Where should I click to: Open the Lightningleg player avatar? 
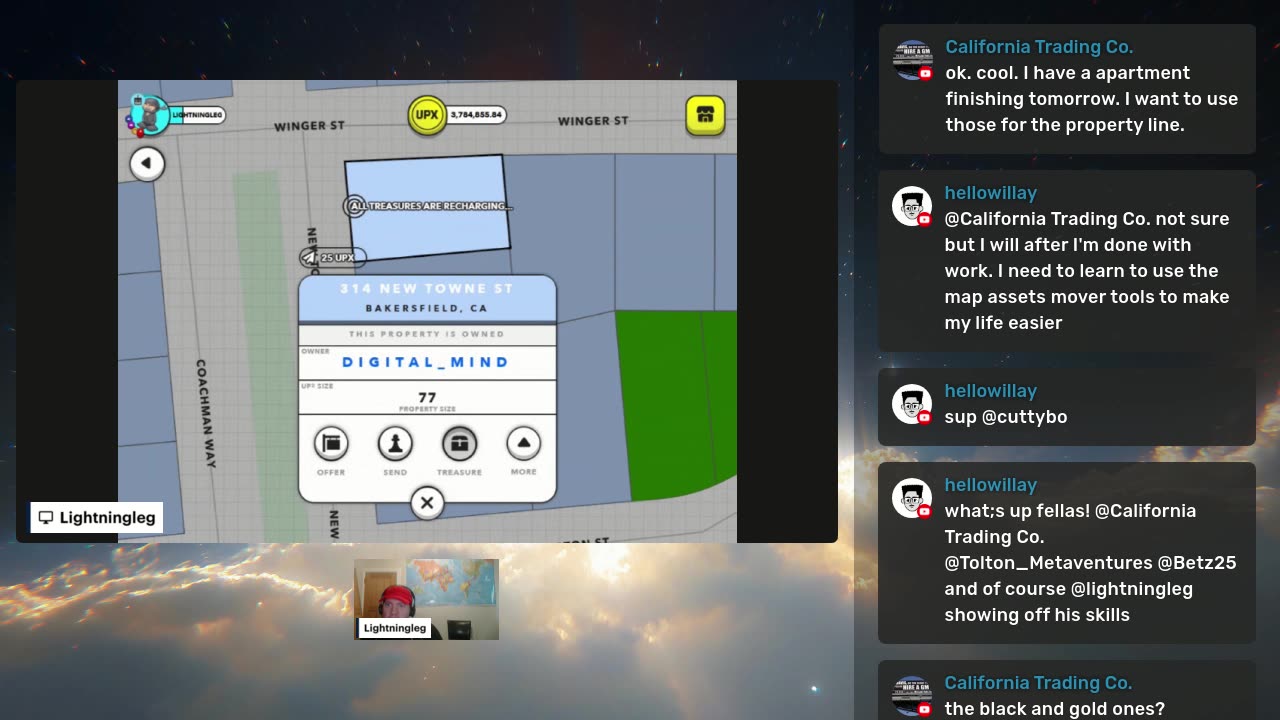pyautogui.click(x=149, y=115)
